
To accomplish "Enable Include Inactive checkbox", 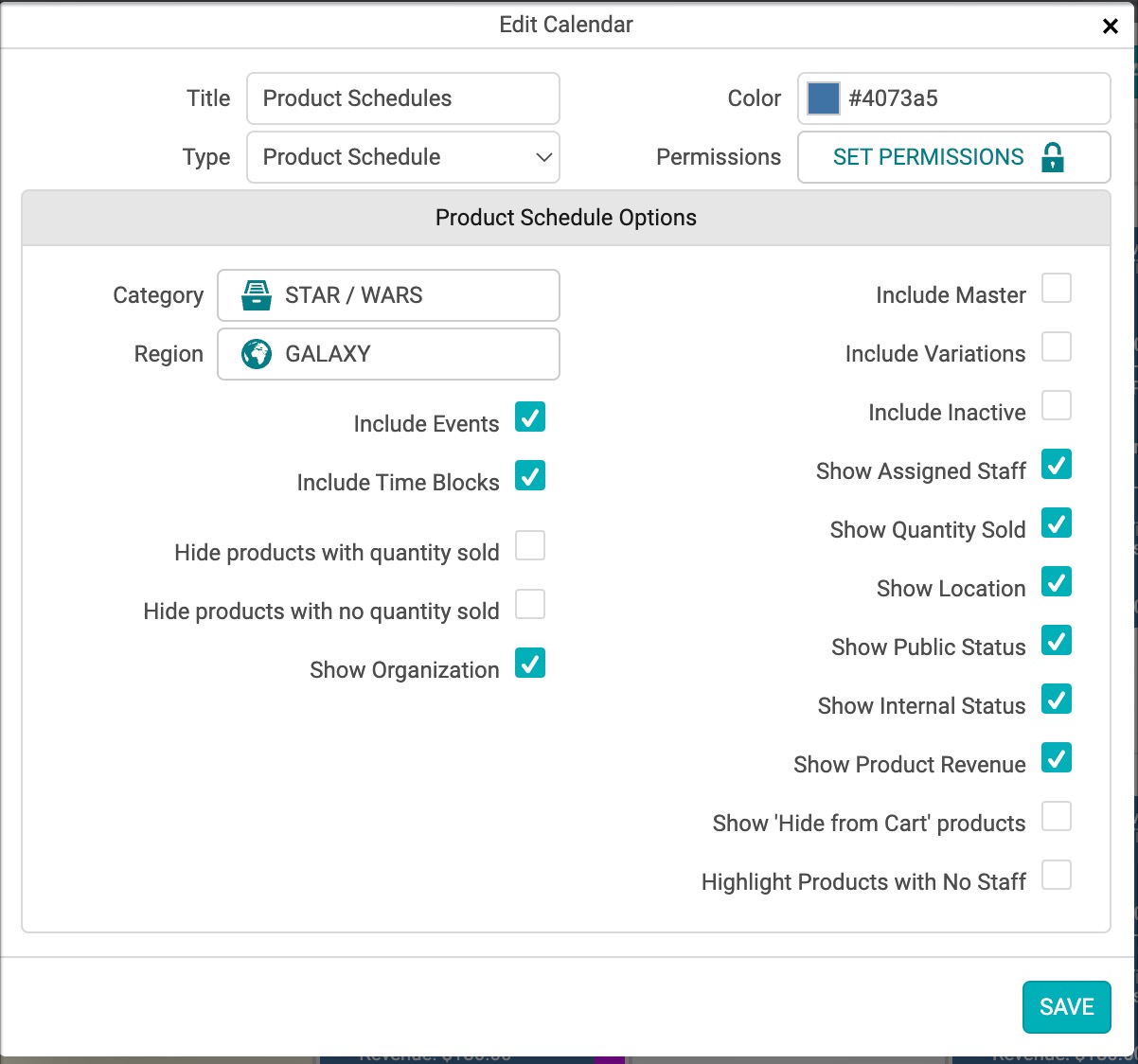I will 1057,405.
